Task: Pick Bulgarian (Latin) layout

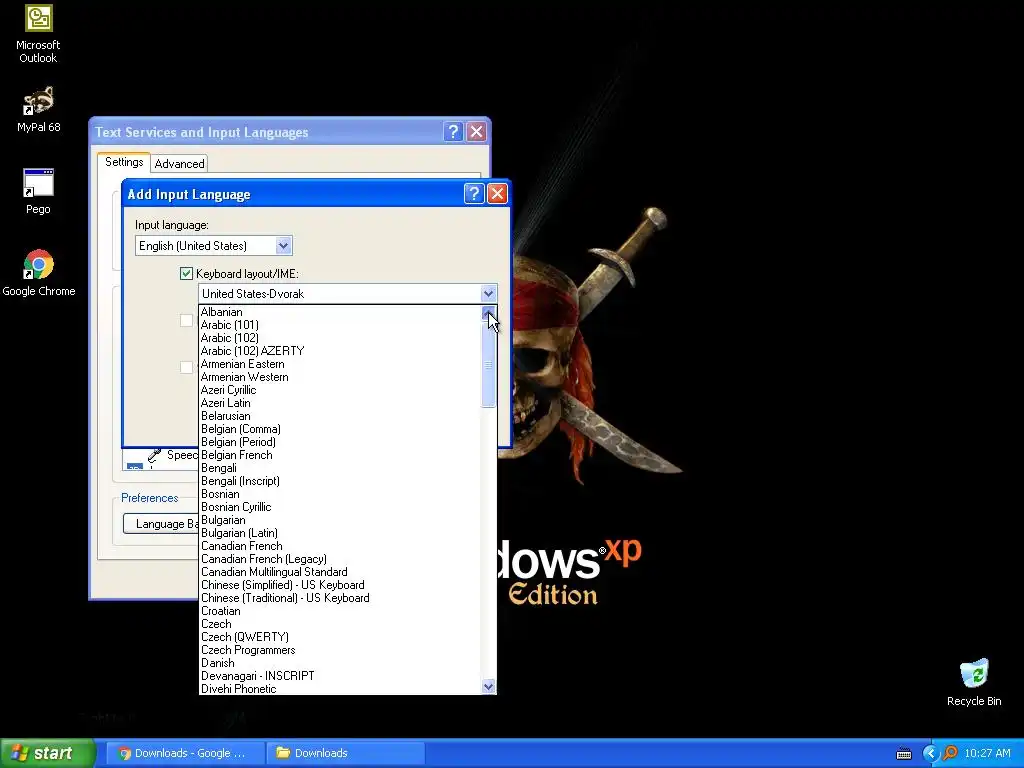Action: coord(340,534)
